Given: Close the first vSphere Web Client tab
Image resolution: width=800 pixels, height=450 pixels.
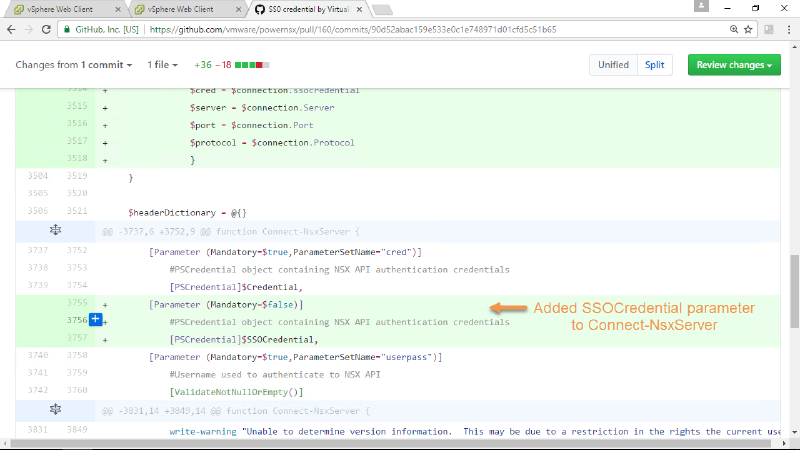Looking at the screenshot, I should (x=118, y=10).
